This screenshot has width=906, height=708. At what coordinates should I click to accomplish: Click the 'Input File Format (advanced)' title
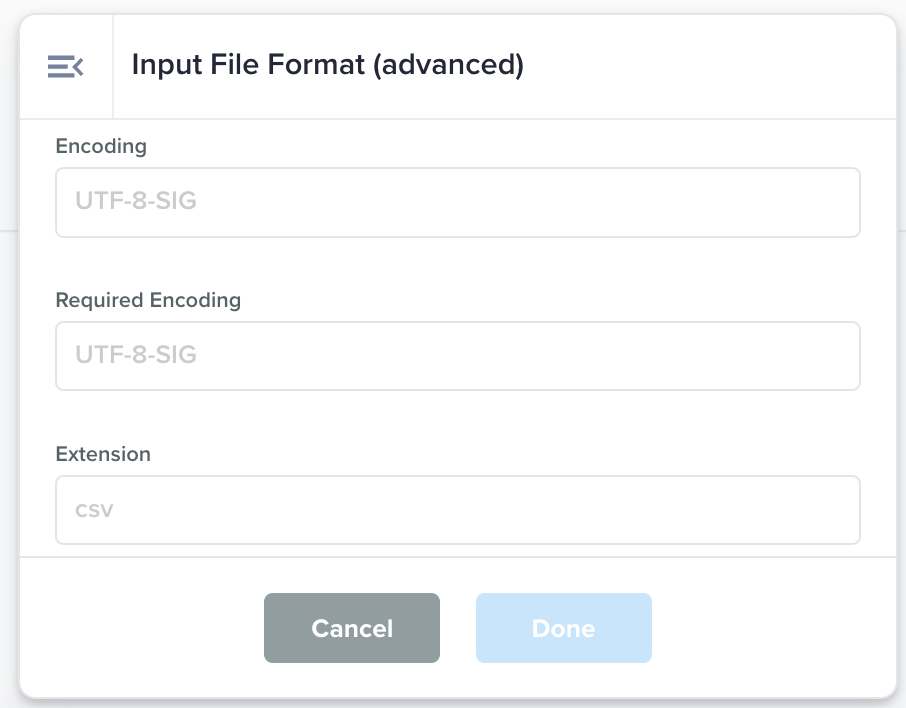point(327,66)
